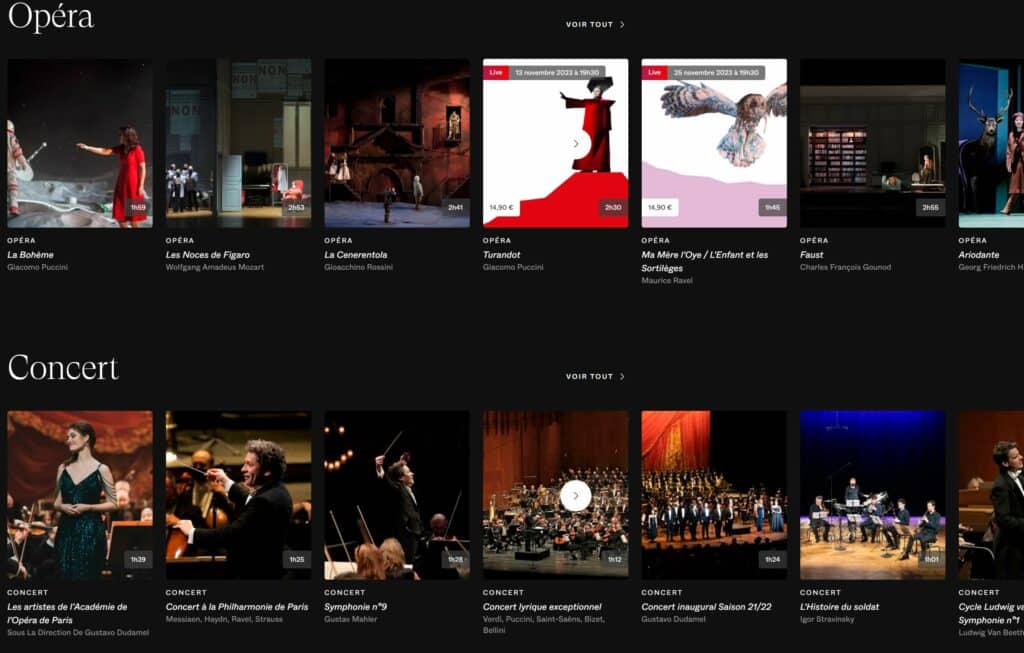The width and height of the screenshot is (1024, 653).
Task: Select the Ariodante title link
Action: (x=979, y=255)
